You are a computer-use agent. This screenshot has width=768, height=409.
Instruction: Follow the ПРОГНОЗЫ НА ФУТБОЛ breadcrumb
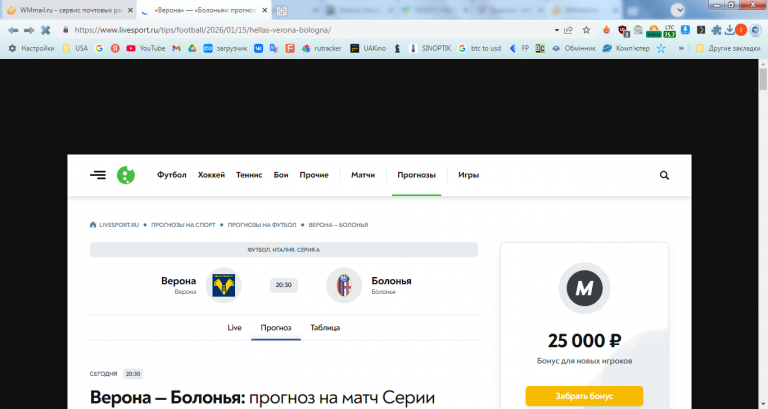click(262, 225)
